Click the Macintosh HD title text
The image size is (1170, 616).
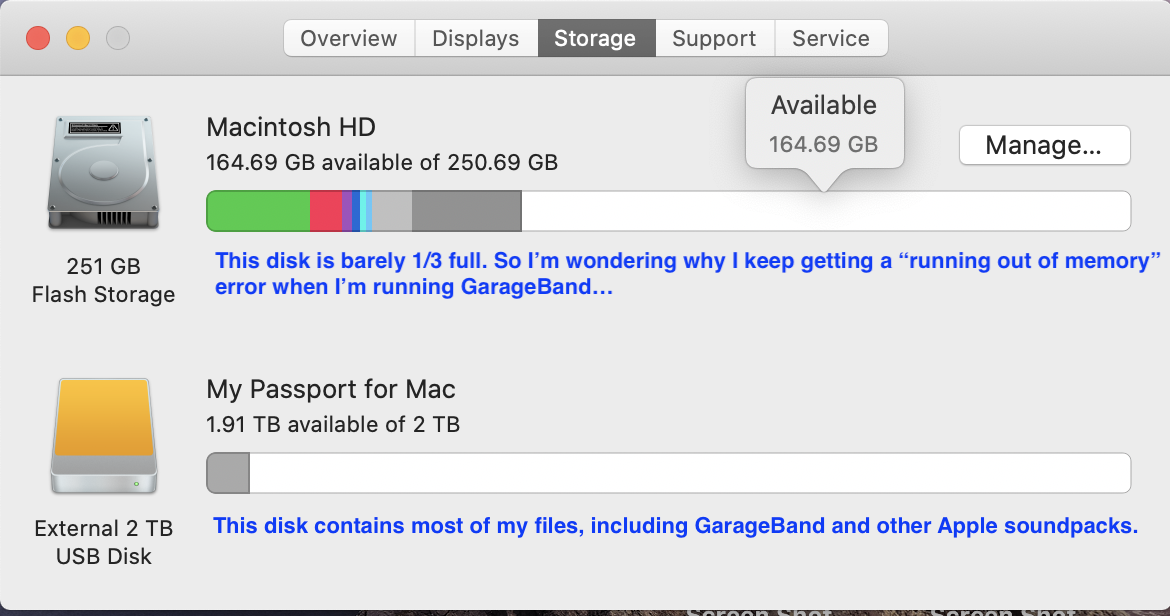[x=291, y=128]
